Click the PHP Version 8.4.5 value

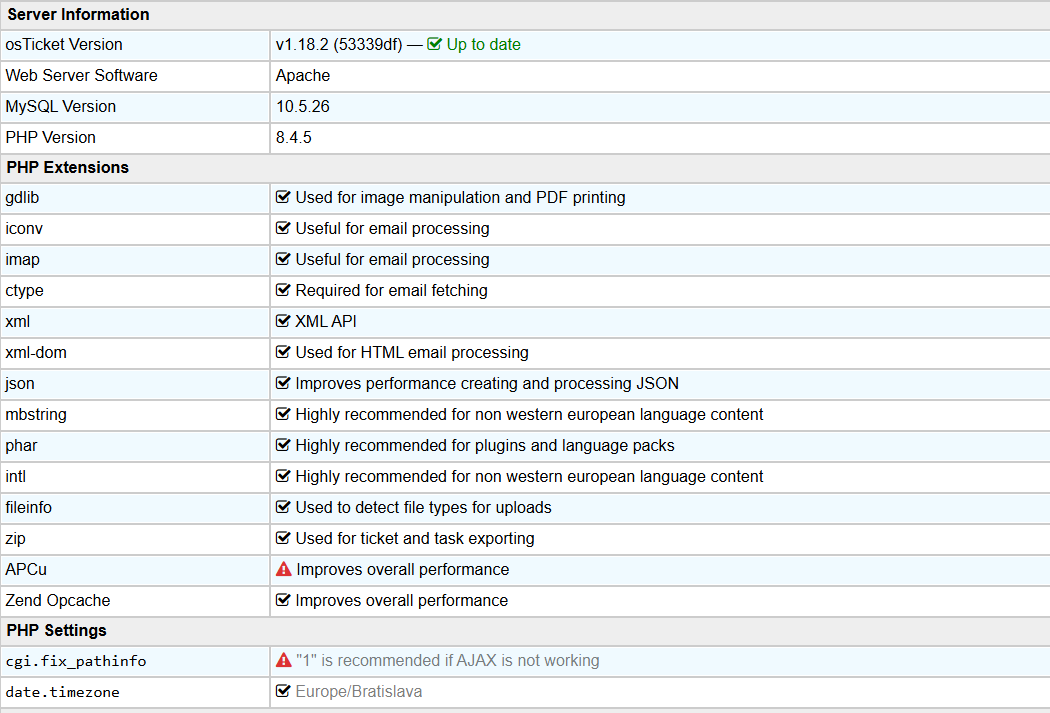click(294, 137)
